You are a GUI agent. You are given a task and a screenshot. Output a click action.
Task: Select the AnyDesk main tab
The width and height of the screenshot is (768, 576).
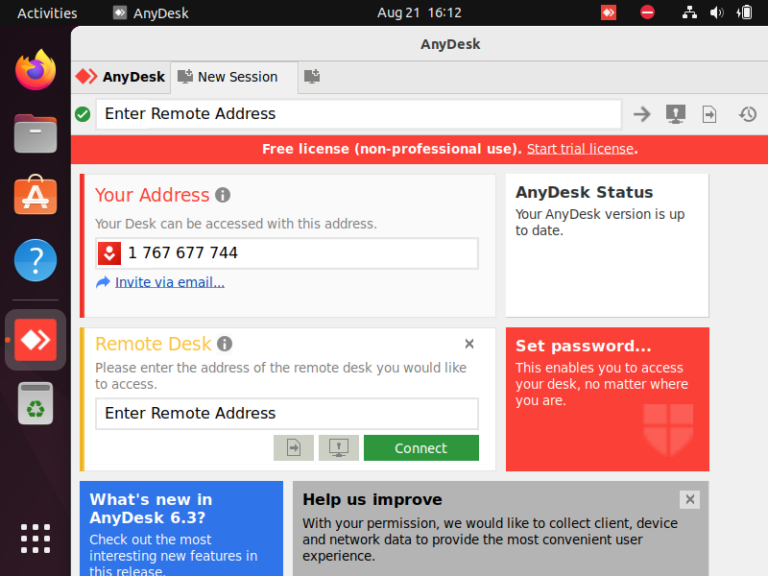(x=121, y=77)
